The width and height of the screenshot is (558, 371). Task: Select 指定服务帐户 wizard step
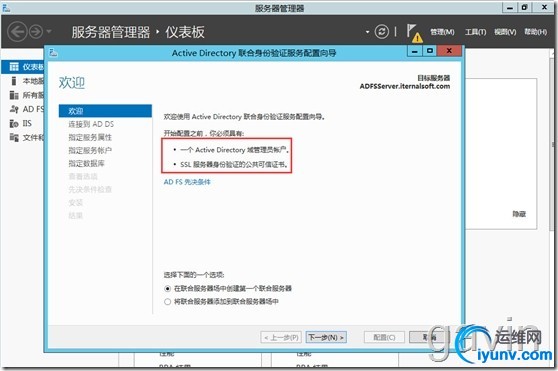(x=90, y=150)
